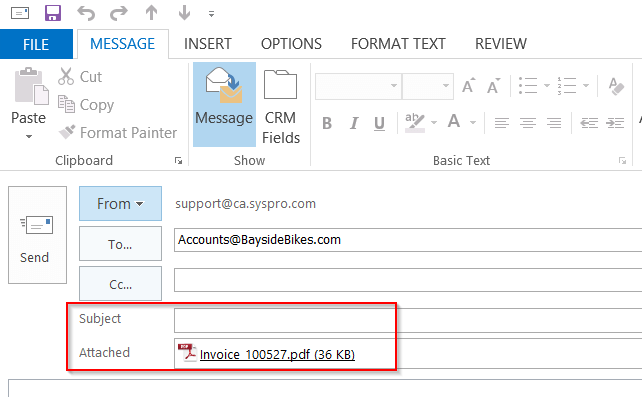Open highlight color dropdown arrow
642x397 pixels.
[434, 123]
